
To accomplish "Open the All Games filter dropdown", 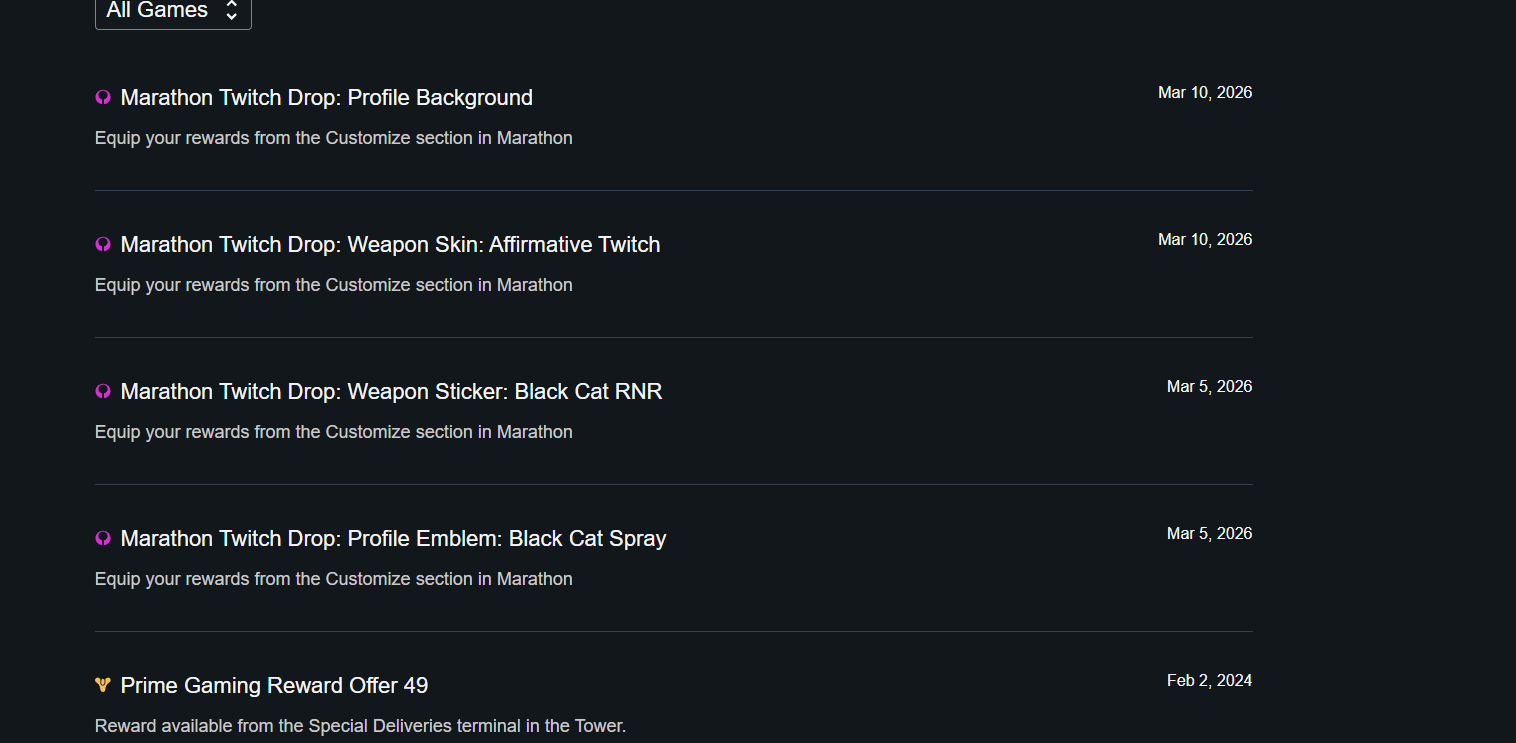I will [173, 11].
